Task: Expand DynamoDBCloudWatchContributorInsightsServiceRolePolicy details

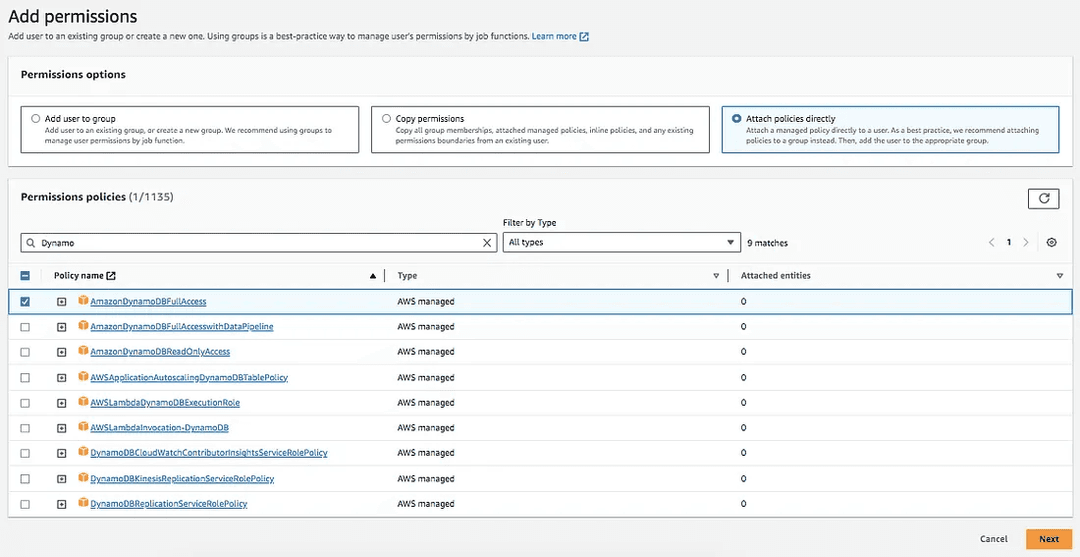Action: tap(61, 453)
